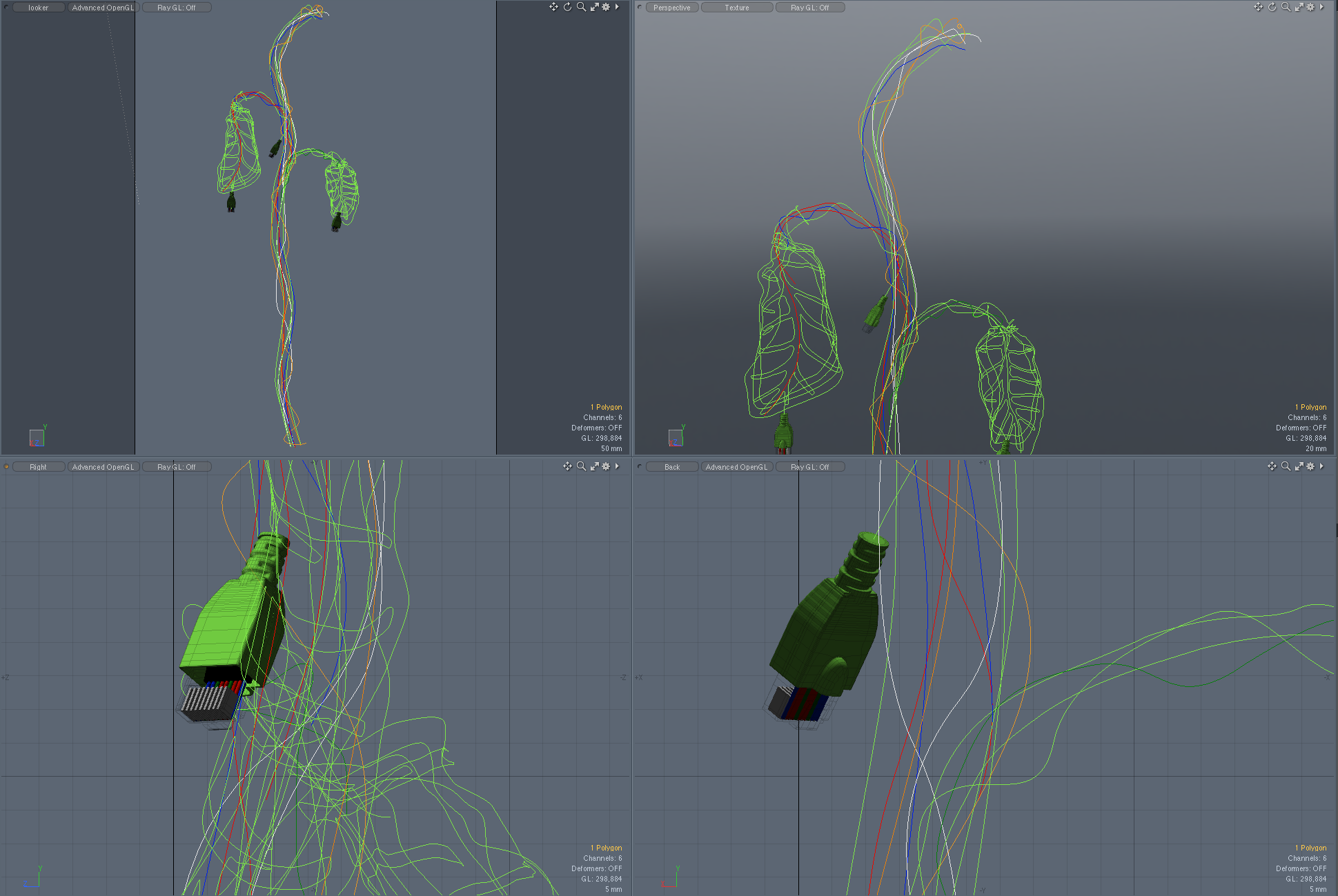
Task: Click 'Channels: 6' text in Perspective viewport
Action: pos(1307,417)
